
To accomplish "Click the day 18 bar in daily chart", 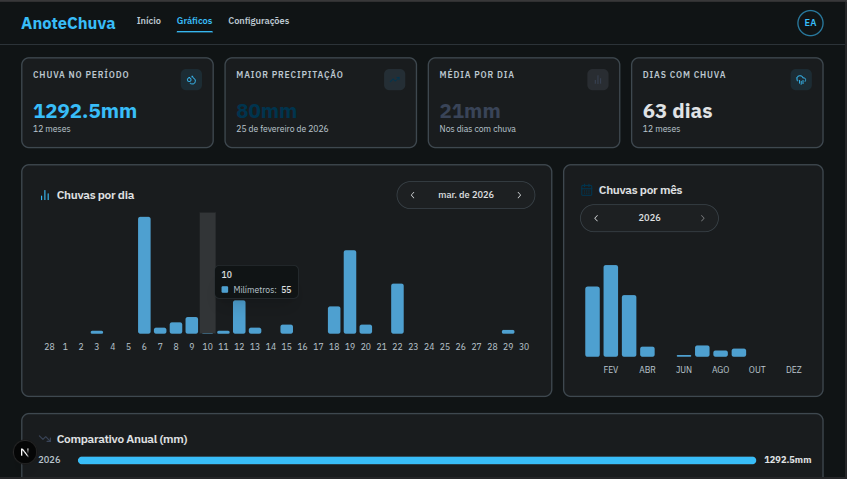I will [x=334, y=320].
